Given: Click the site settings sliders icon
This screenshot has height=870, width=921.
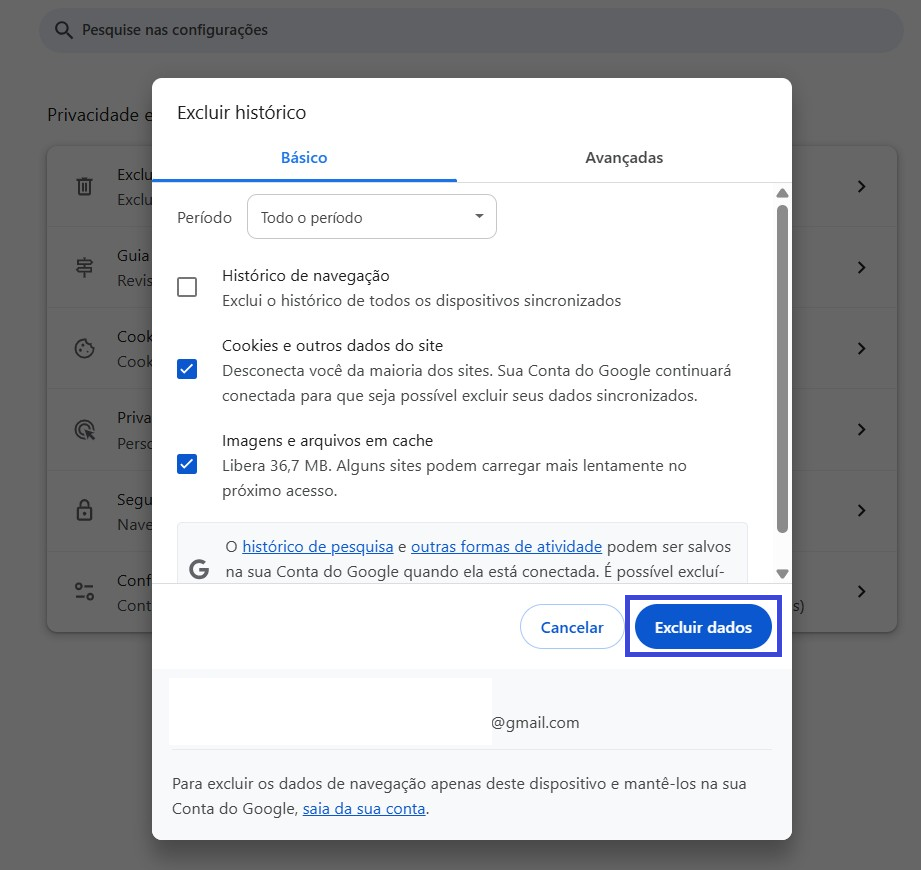Looking at the screenshot, I should 85,591.
